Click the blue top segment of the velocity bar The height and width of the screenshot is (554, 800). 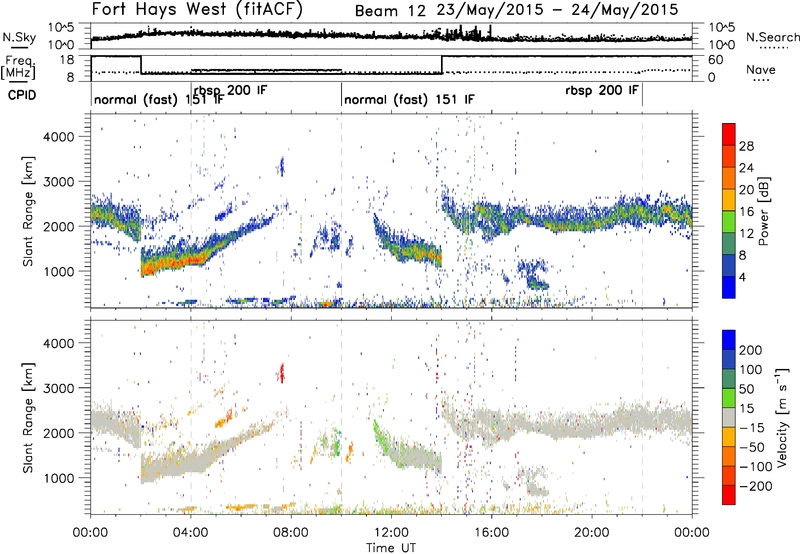[729, 340]
